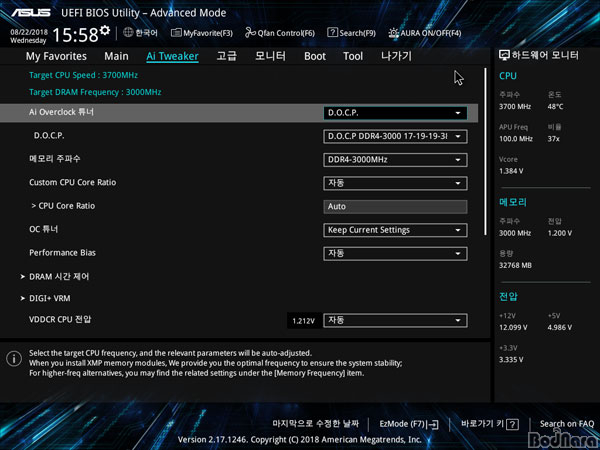Click the 3.335 V reading
Viewport: 600px width, 450px height.
[x=511, y=360]
